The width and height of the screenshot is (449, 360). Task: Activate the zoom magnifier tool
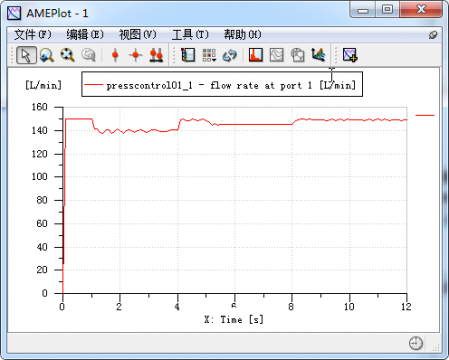(47, 55)
